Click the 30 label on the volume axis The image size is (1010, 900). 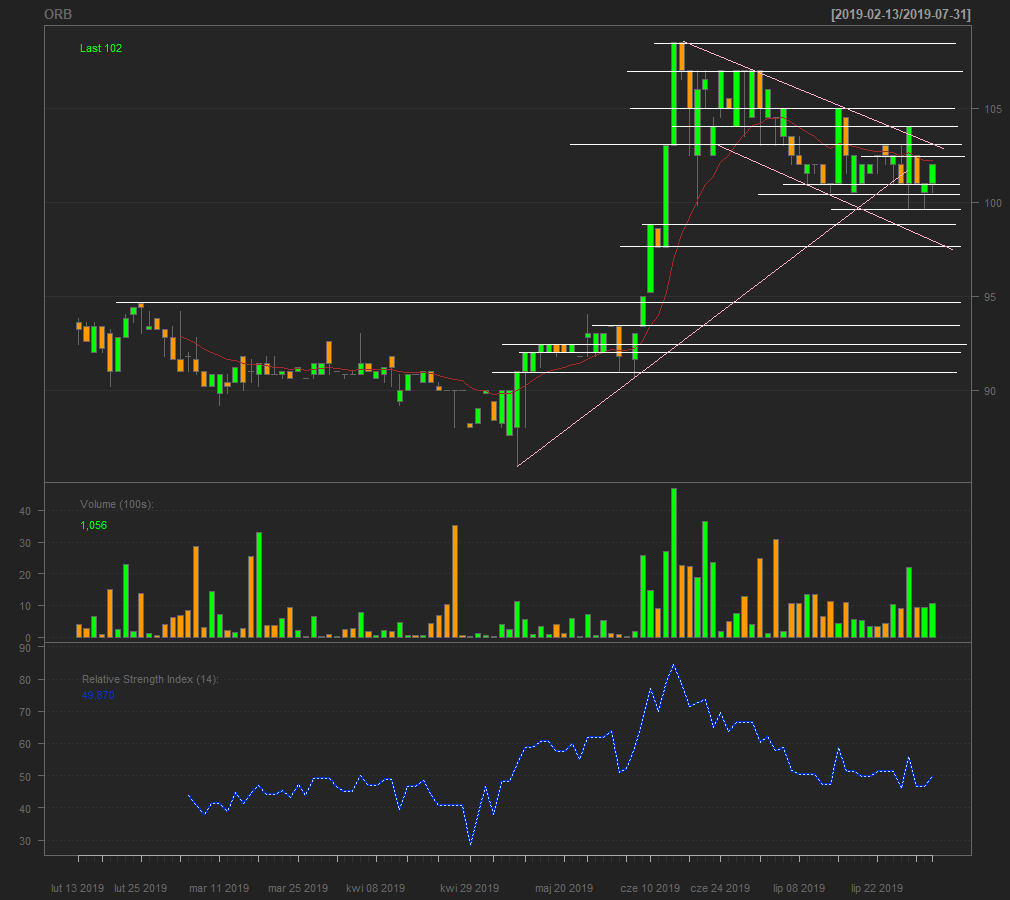[x=25, y=543]
